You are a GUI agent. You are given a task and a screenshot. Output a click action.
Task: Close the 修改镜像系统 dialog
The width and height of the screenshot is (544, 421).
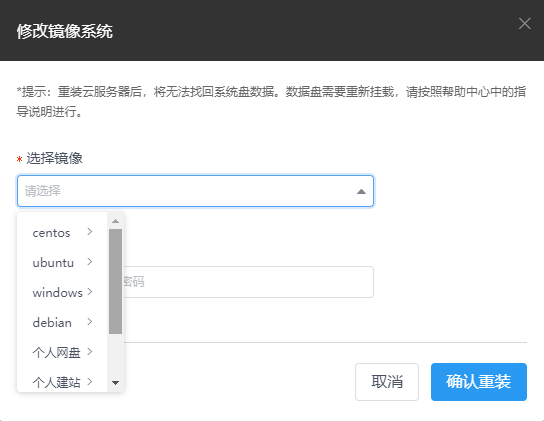point(524,24)
